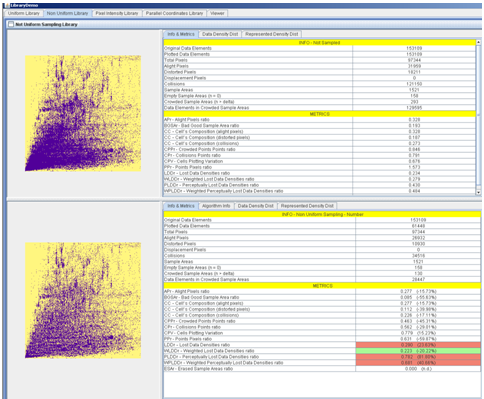Open the Parallel Coordinates Library tab

(174, 13)
